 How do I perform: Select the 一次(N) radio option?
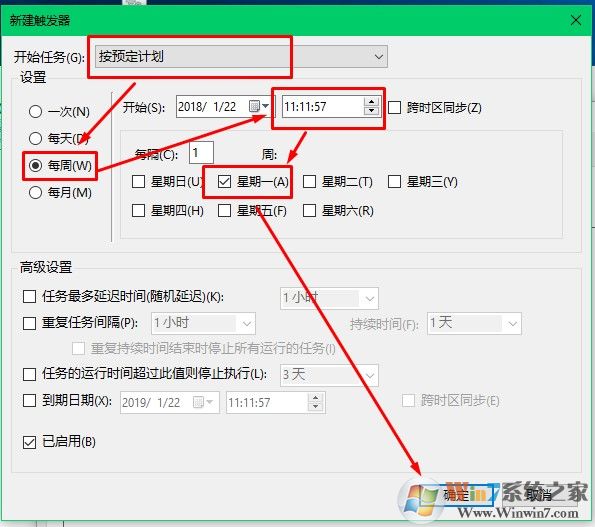coord(35,112)
